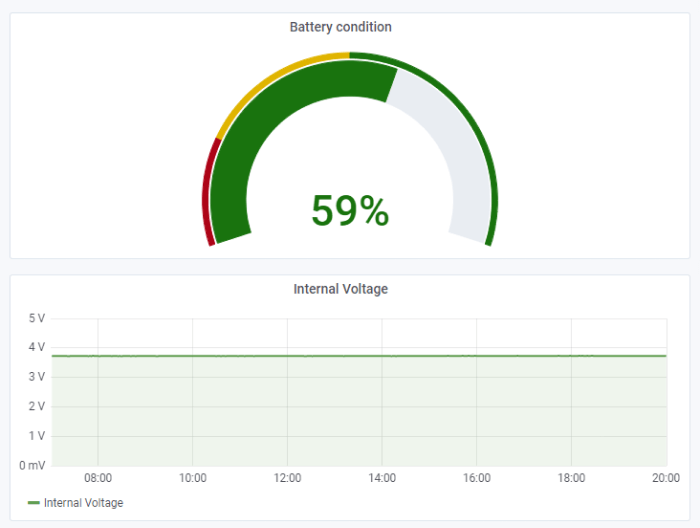This screenshot has width=700, height=528.
Task: Click the 14:00 time axis label
Action: (x=382, y=478)
